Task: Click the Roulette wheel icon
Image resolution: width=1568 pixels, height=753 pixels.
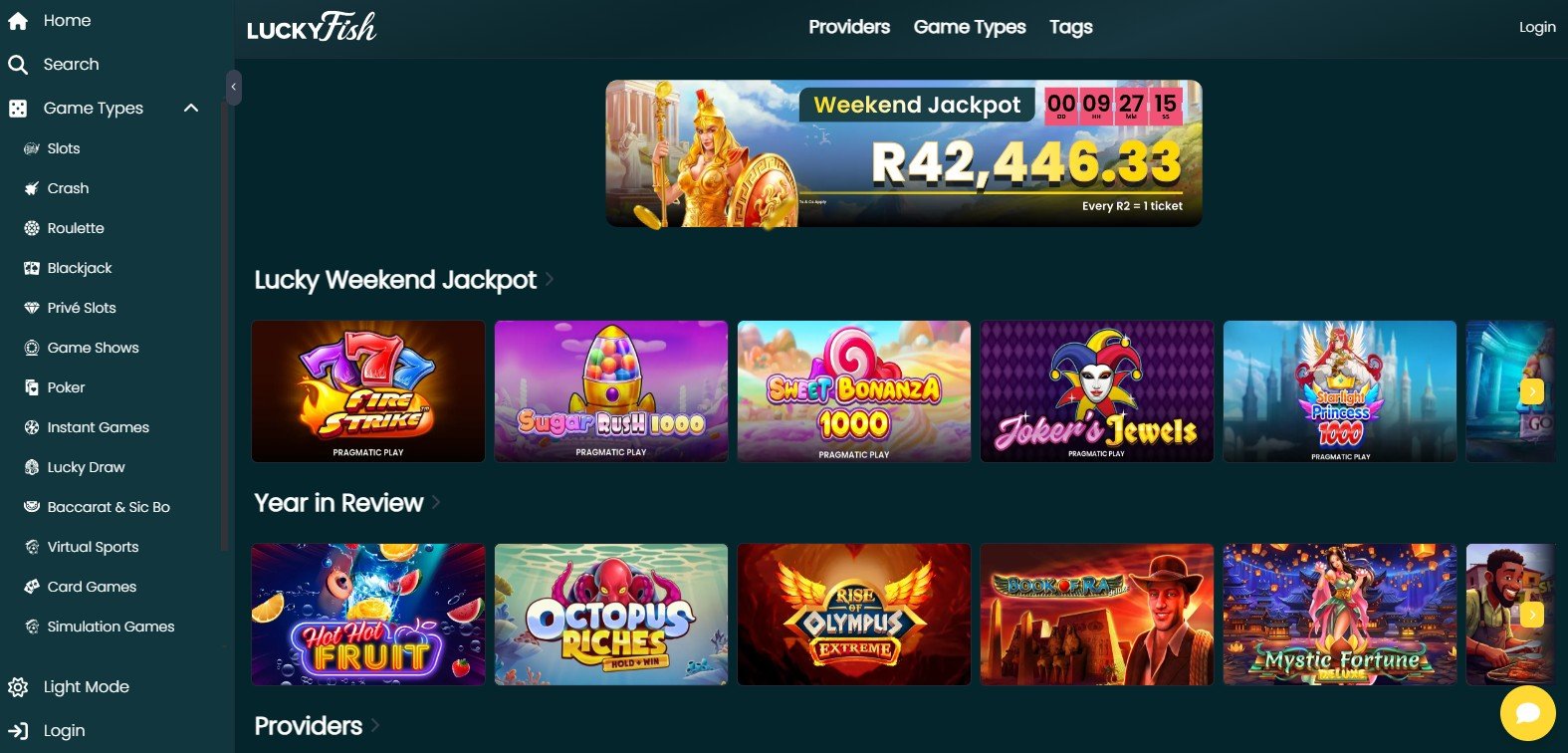Action: point(31,228)
